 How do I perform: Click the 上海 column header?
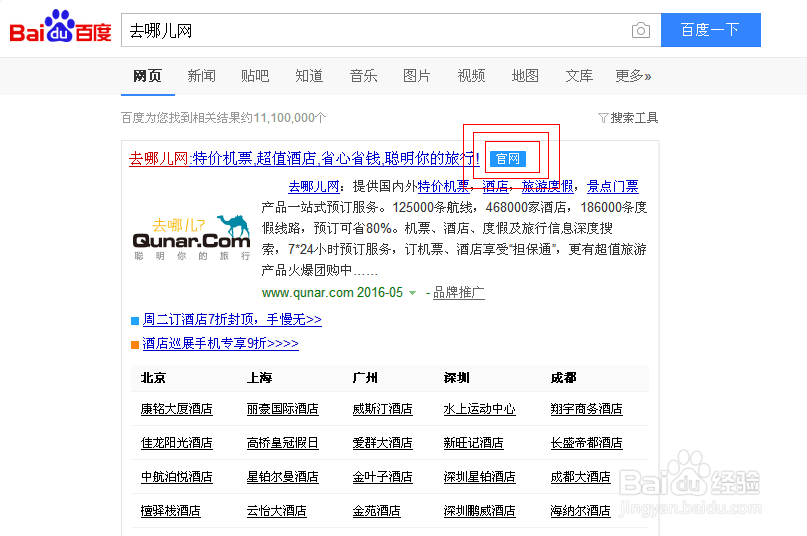click(x=259, y=378)
